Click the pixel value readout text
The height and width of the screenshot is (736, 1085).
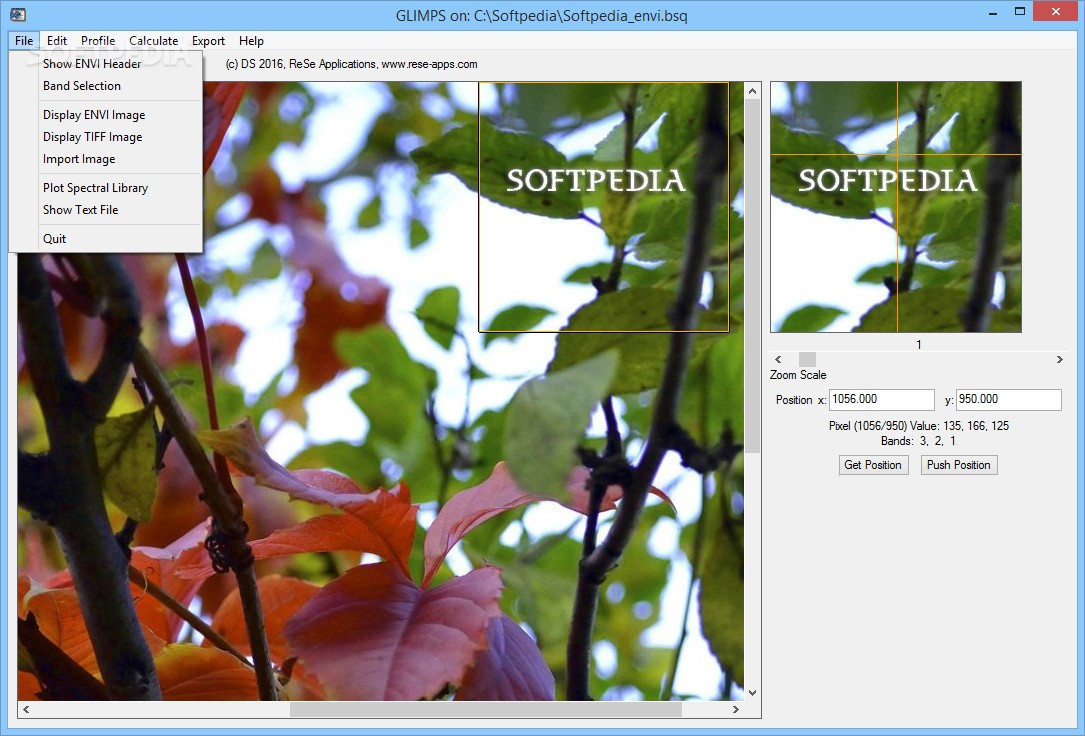tap(919, 425)
